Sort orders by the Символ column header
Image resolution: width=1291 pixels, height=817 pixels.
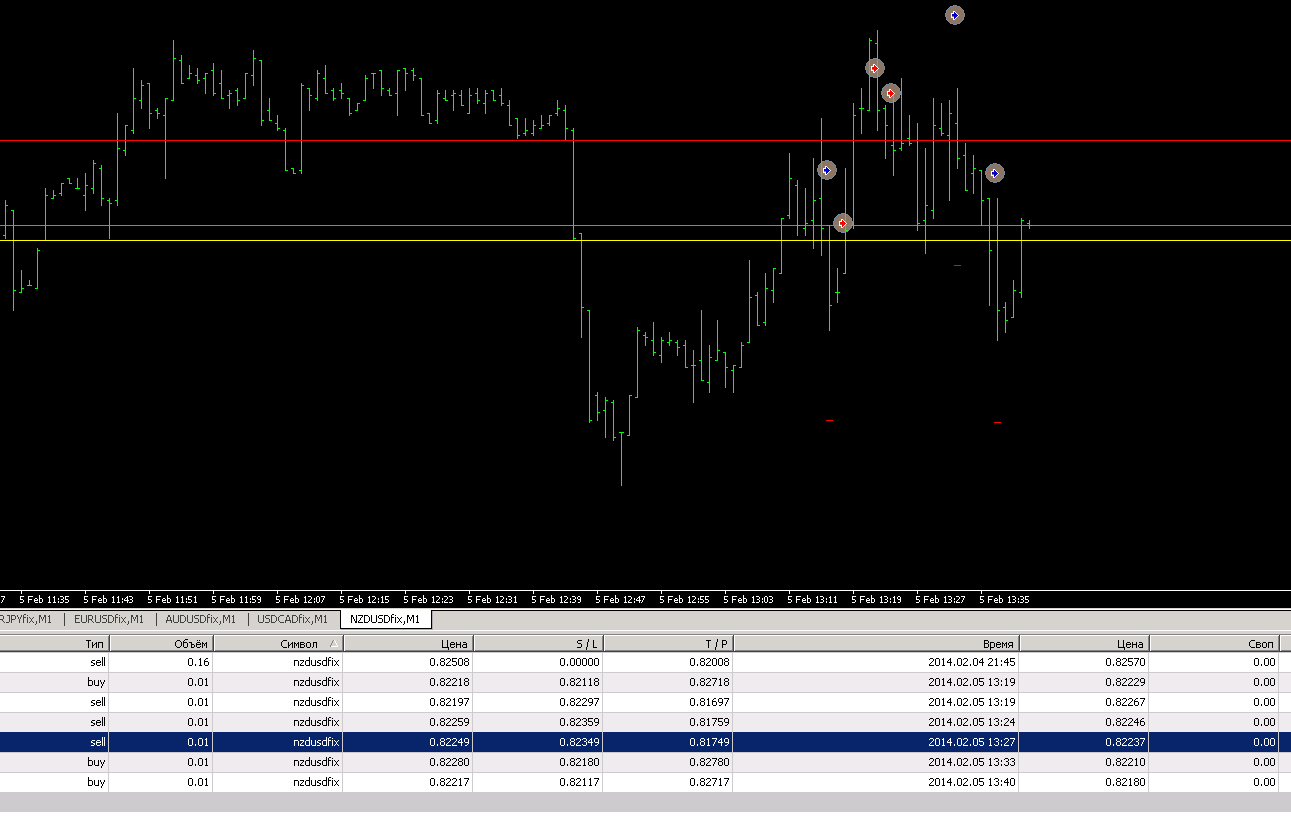pyautogui.click(x=278, y=644)
